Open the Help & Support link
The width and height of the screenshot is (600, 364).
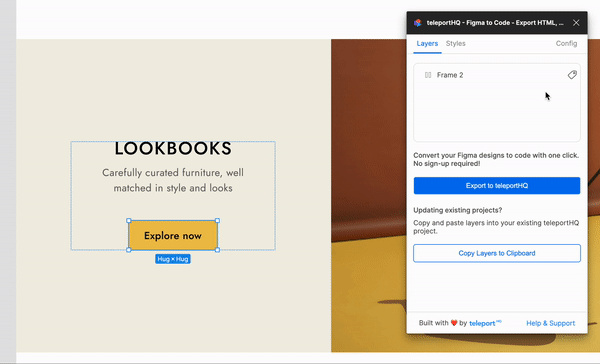pos(550,323)
